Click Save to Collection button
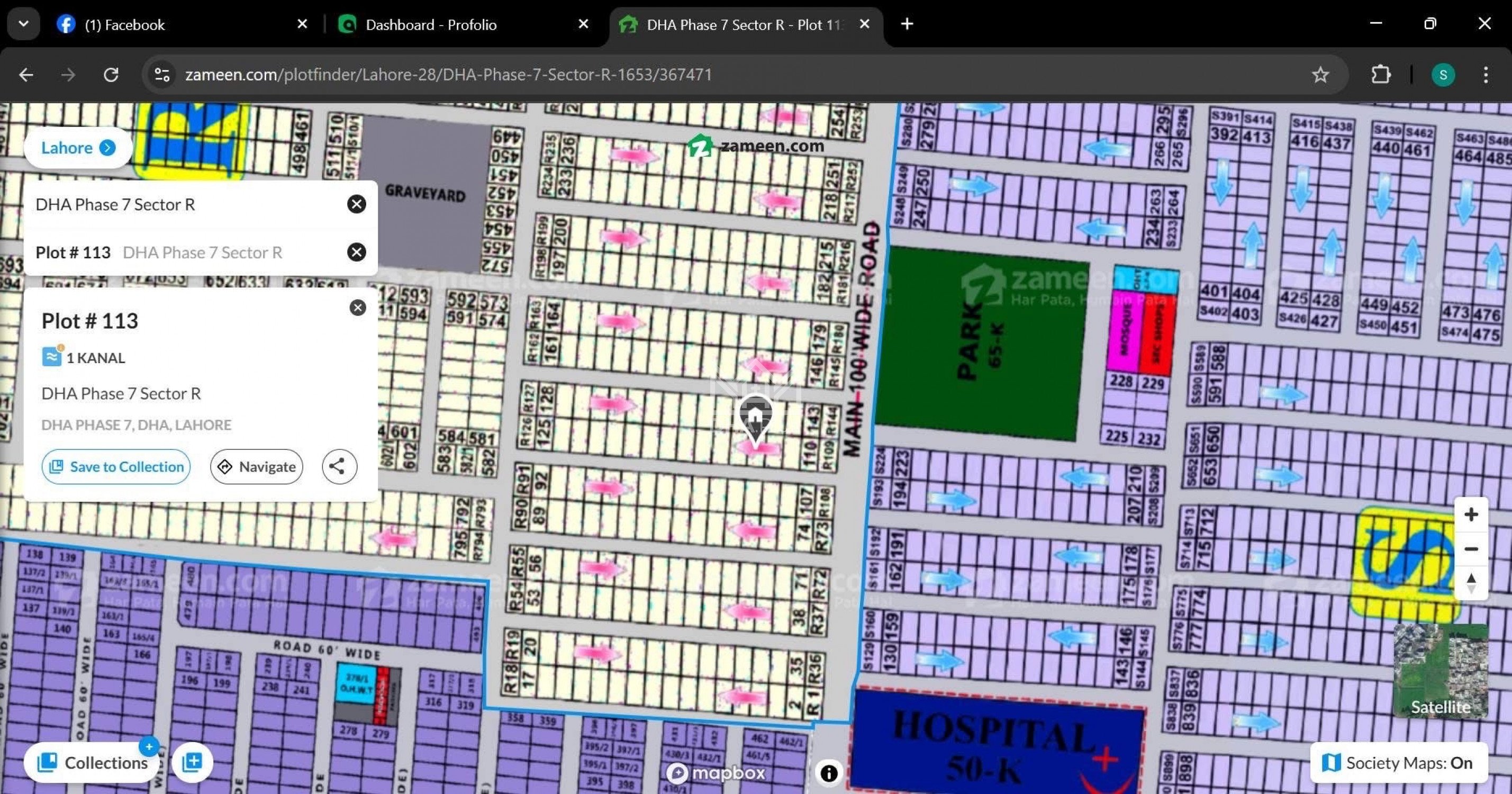This screenshot has height=794, width=1512. coord(116,467)
